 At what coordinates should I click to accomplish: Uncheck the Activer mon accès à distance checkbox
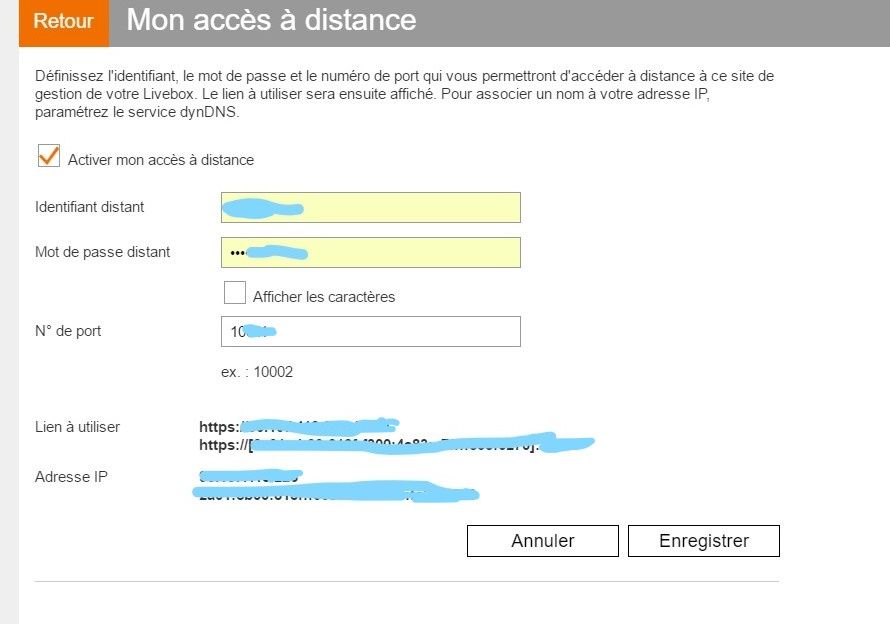pyautogui.click(x=48, y=156)
